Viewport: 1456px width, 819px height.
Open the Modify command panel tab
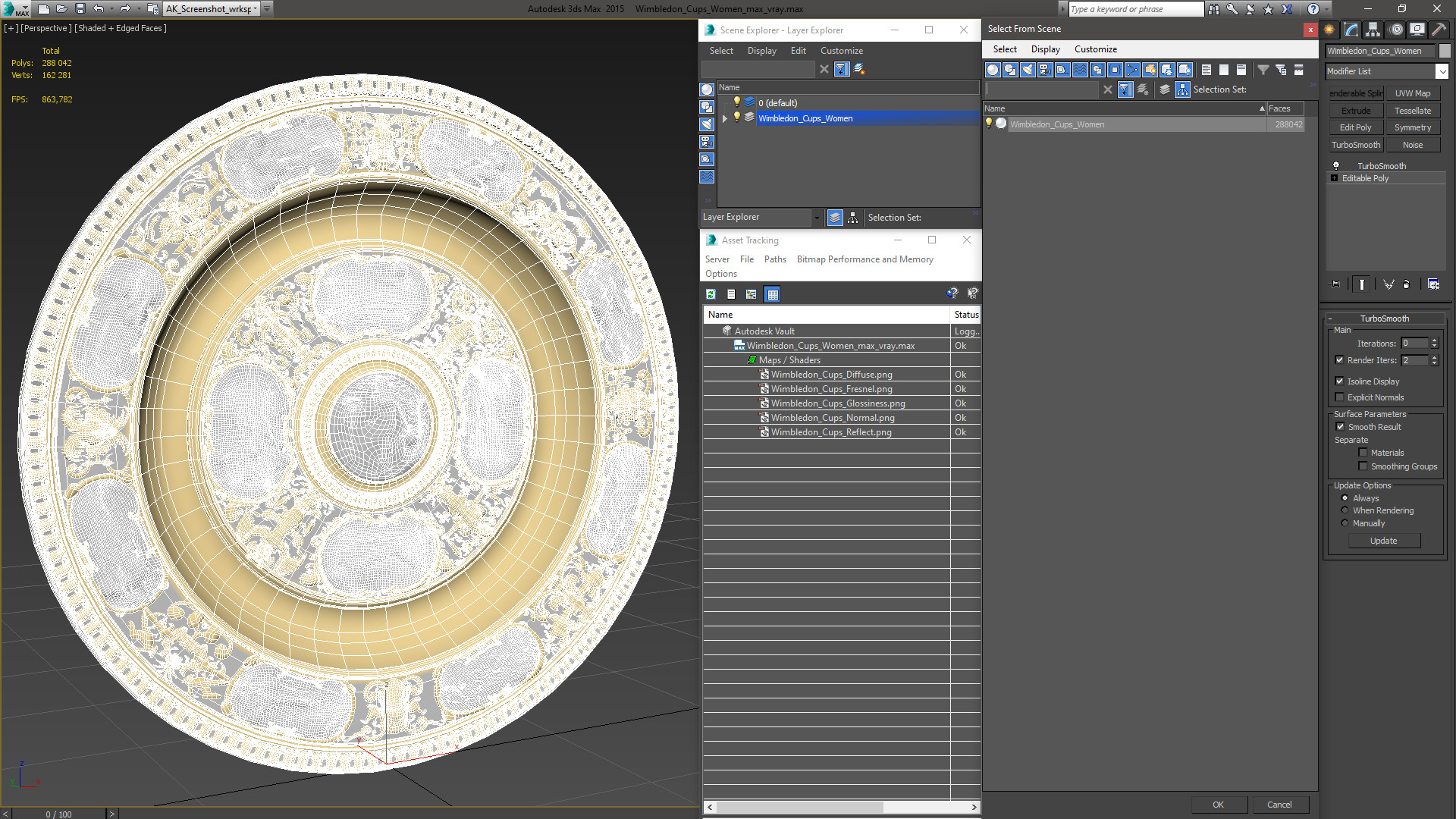tap(1351, 30)
